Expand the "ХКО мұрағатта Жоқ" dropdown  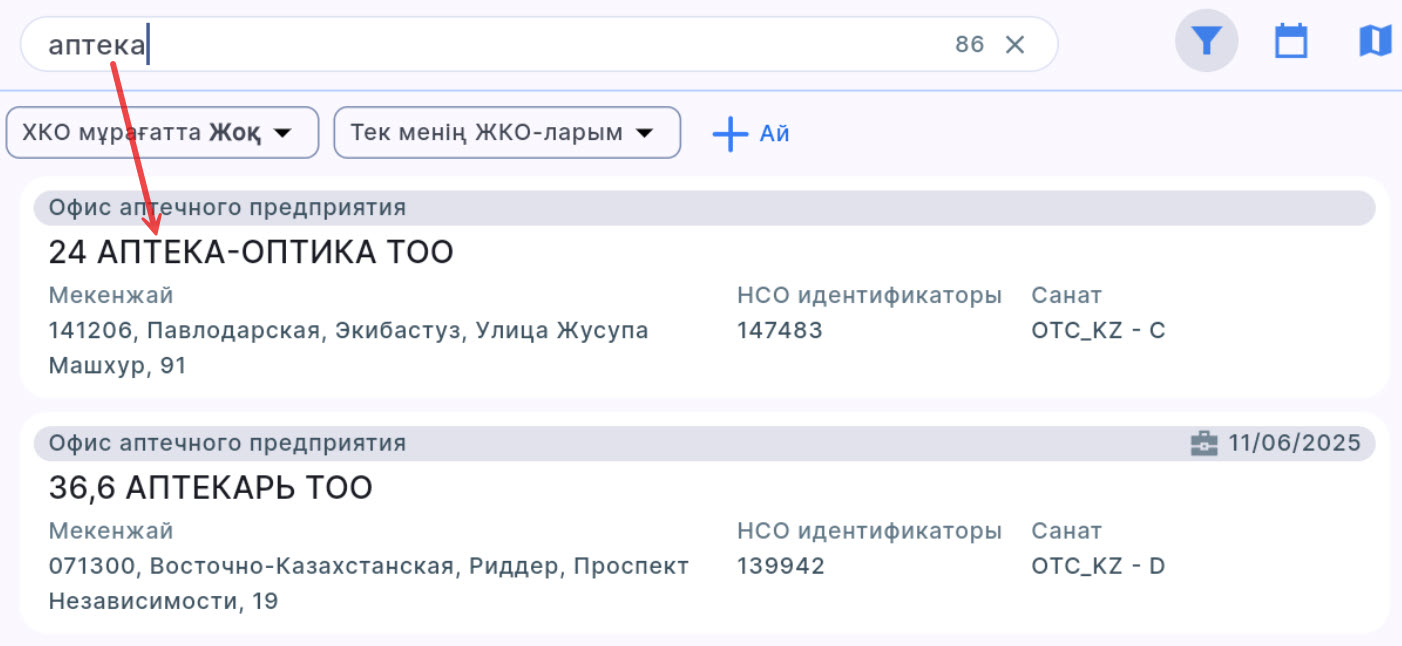click(x=162, y=133)
